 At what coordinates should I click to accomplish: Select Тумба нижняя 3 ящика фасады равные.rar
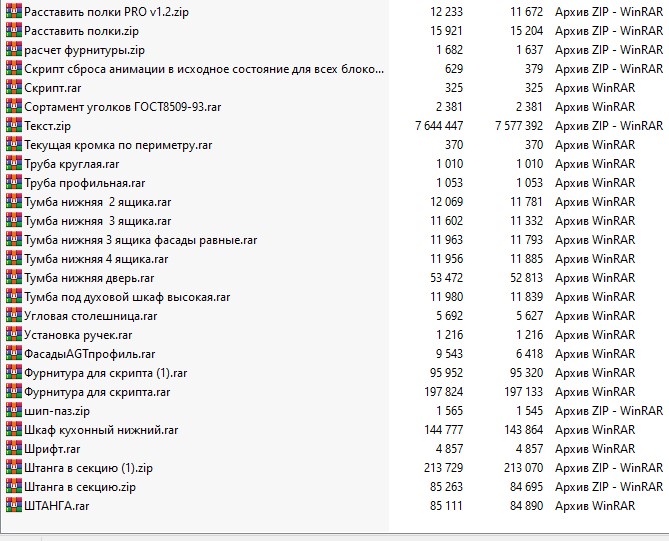pos(141,240)
